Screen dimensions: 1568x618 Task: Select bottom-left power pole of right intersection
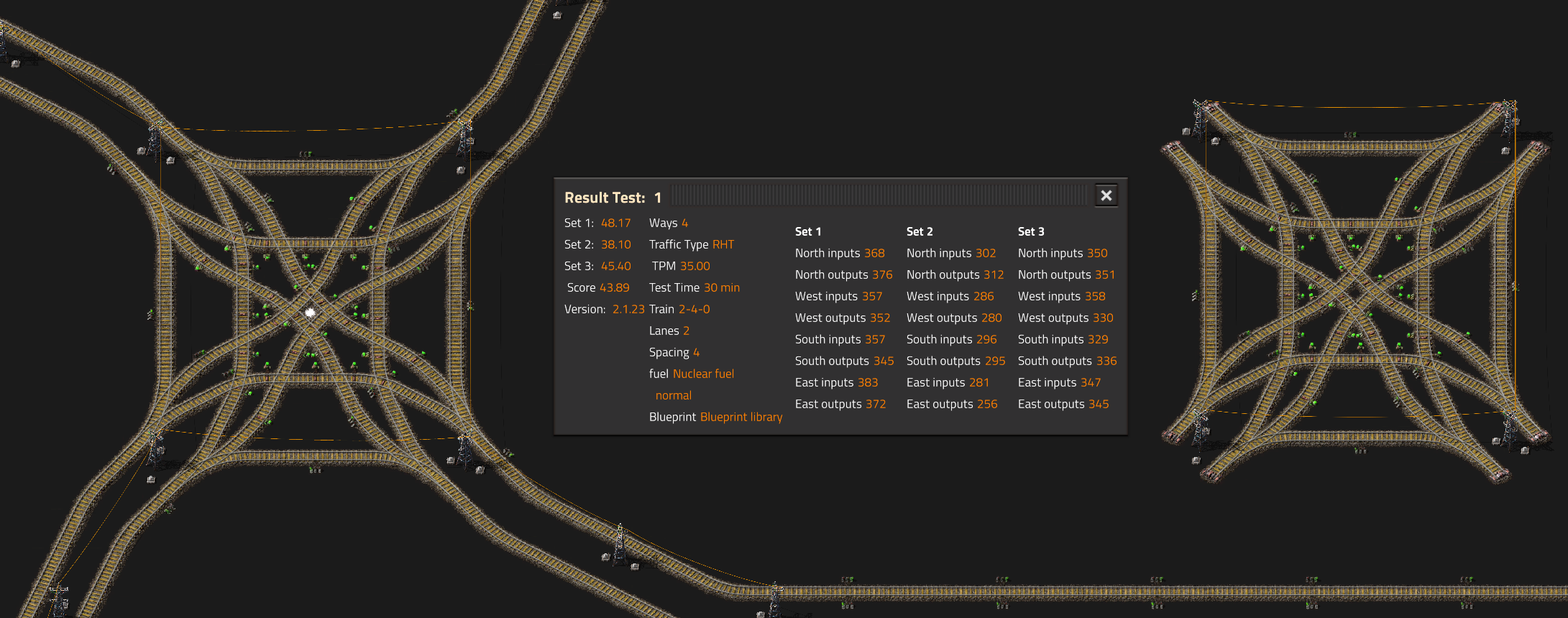click(1200, 428)
